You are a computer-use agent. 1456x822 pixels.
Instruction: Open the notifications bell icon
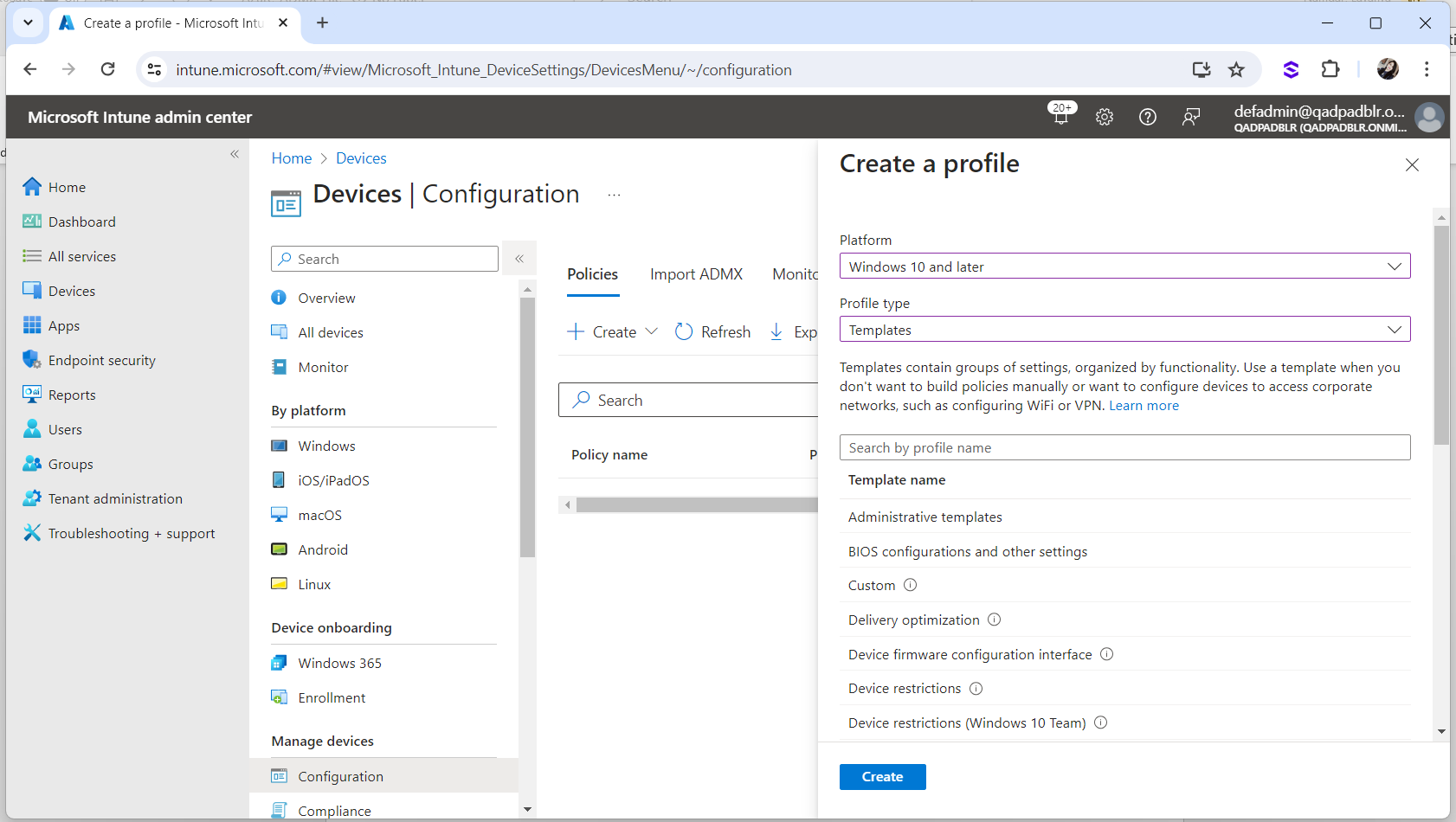click(1061, 116)
